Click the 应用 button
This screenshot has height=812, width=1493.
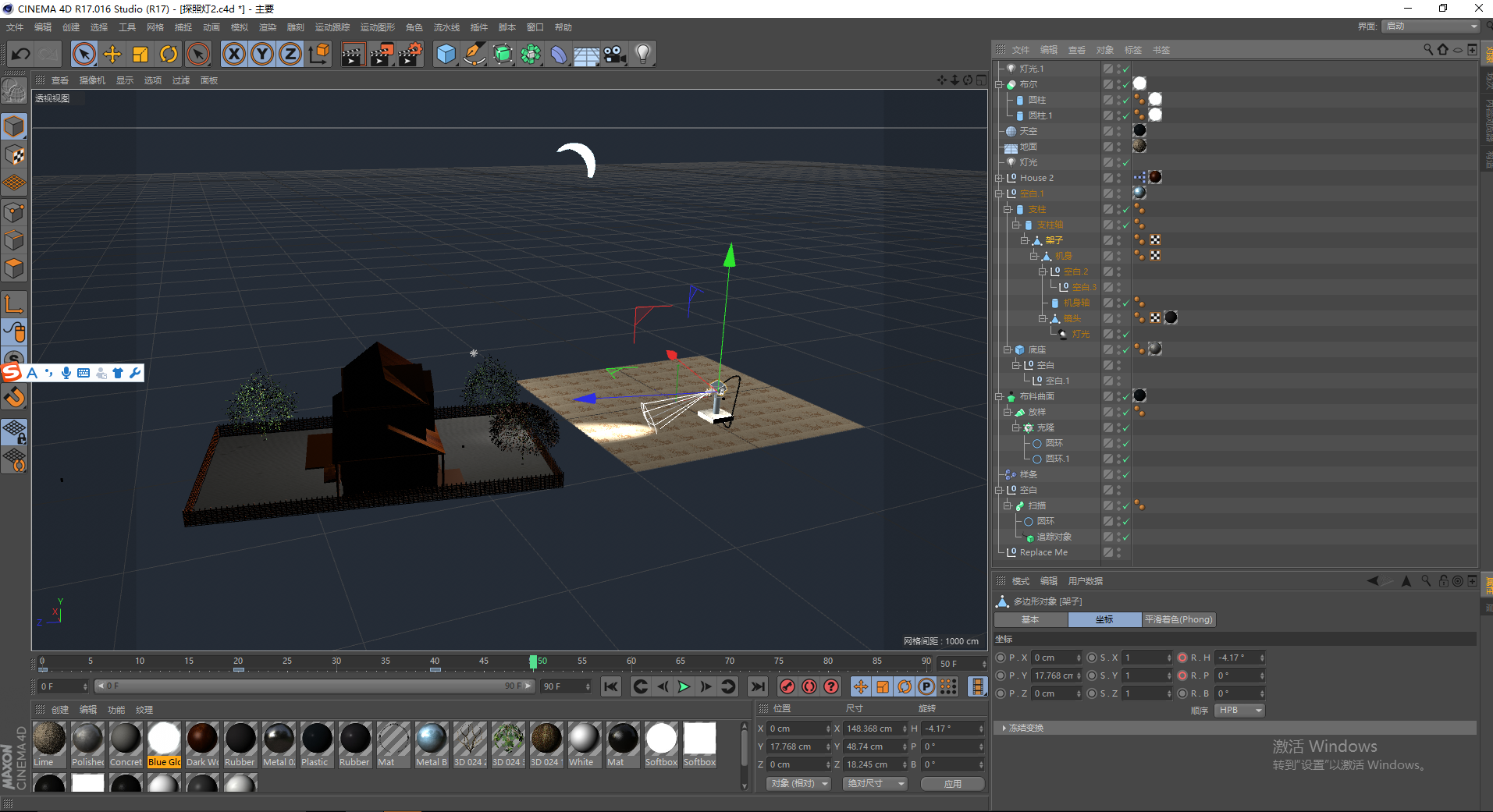[x=952, y=784]
